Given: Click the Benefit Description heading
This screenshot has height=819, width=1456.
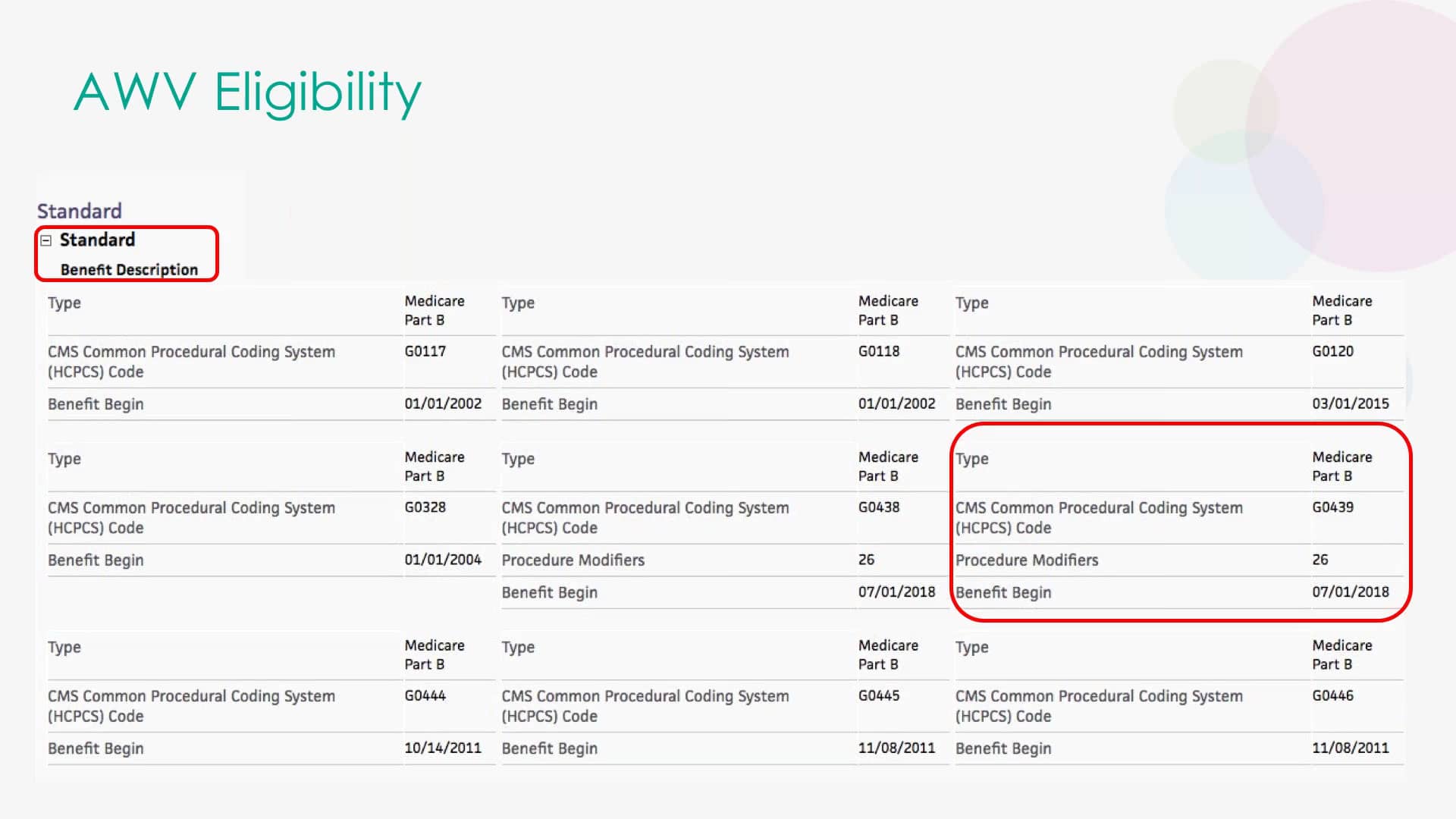Looking at the screenshot, I should [x=129, y=270].
